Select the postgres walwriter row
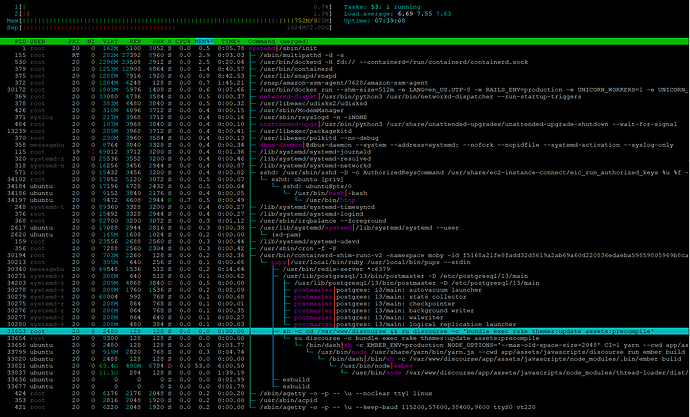 [345, 317]
